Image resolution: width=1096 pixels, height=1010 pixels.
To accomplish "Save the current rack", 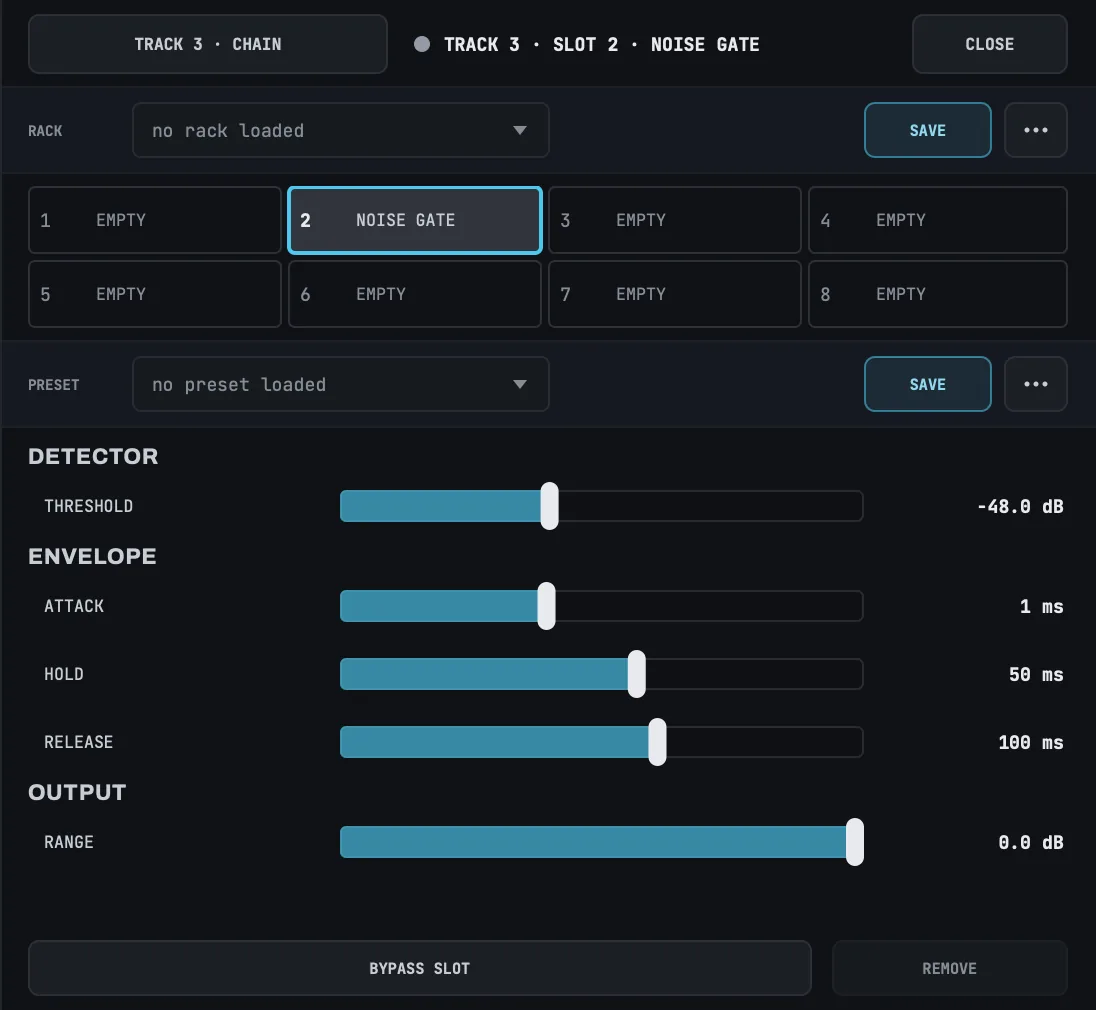I will point(928,130).
